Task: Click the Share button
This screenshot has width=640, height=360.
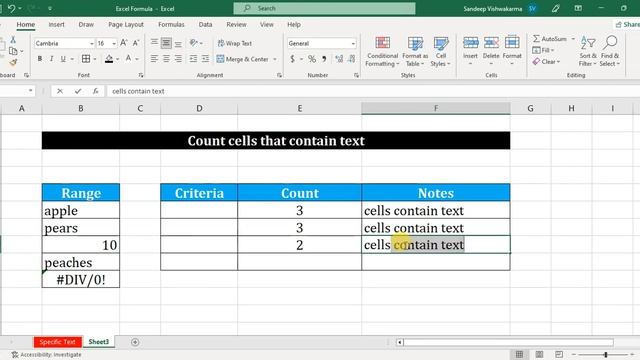Action: click(x=627, y=24)
